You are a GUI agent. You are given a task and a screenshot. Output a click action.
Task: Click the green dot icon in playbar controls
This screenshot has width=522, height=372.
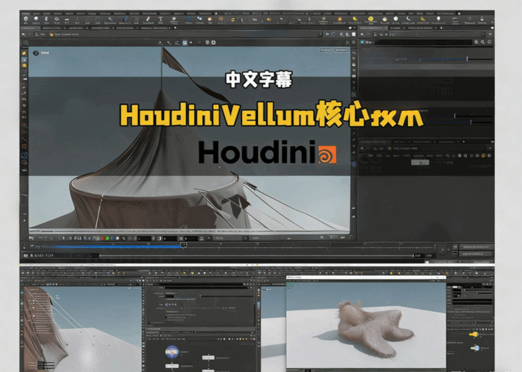click(x=107, y=238)
